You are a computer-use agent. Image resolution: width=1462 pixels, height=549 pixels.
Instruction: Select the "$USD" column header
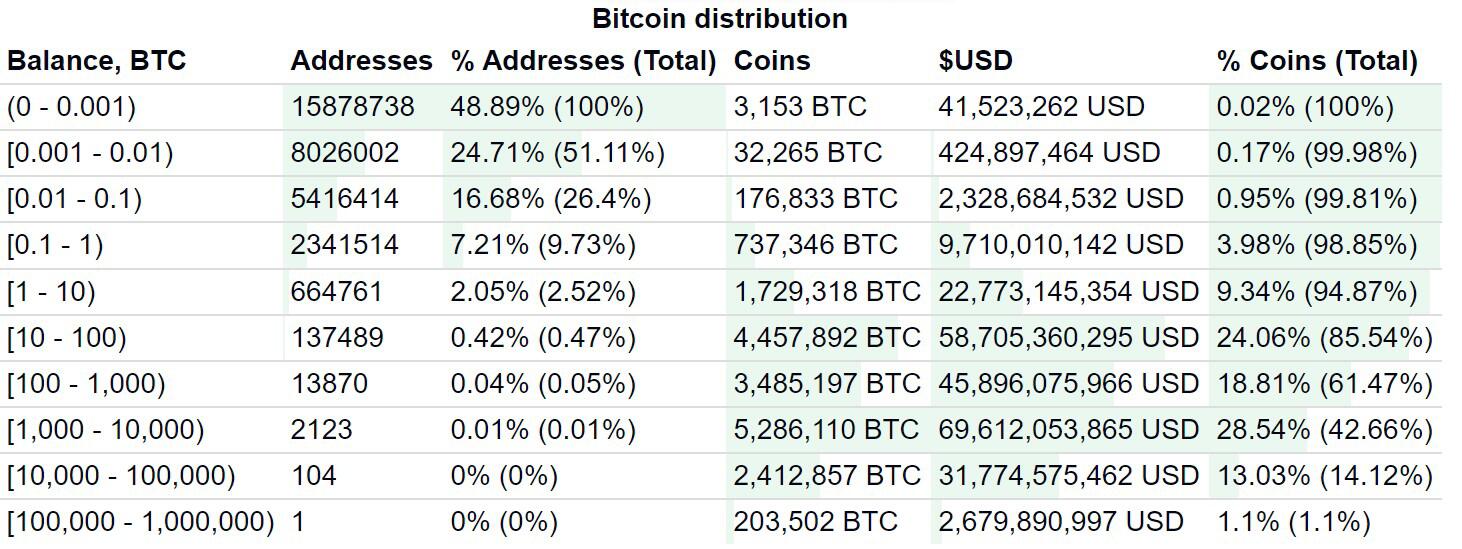pos(975,61)
